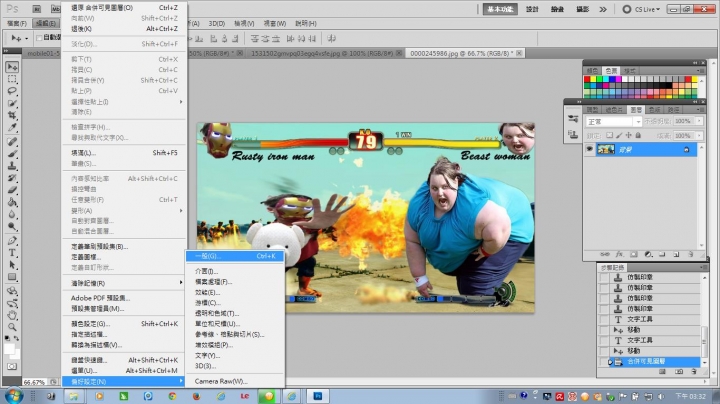Choose 填滿(L)... in Edit menu
Screen dimensions: 720x404
[x=124, y=153]
